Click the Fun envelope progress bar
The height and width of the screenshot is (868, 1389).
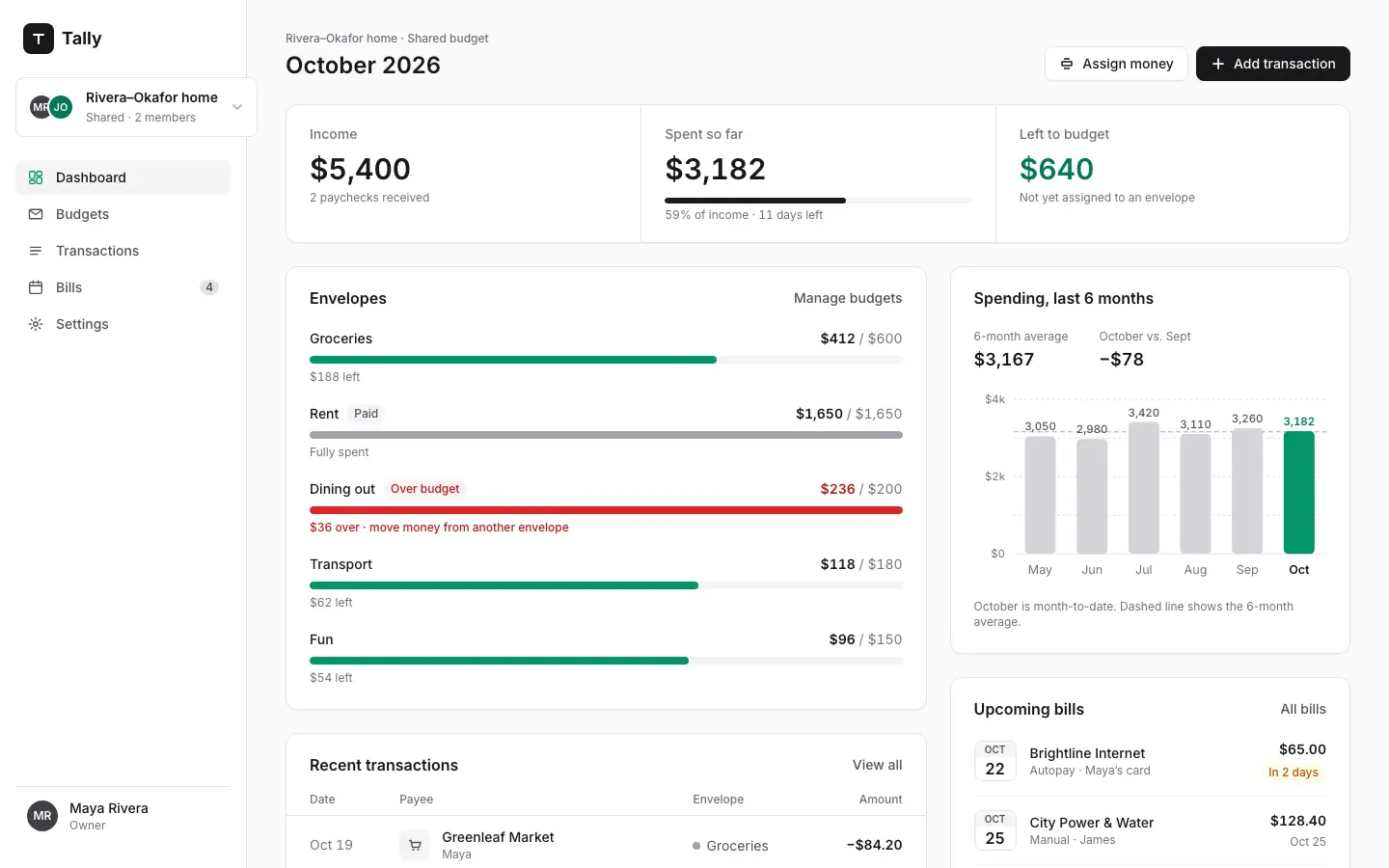[606, 661]
